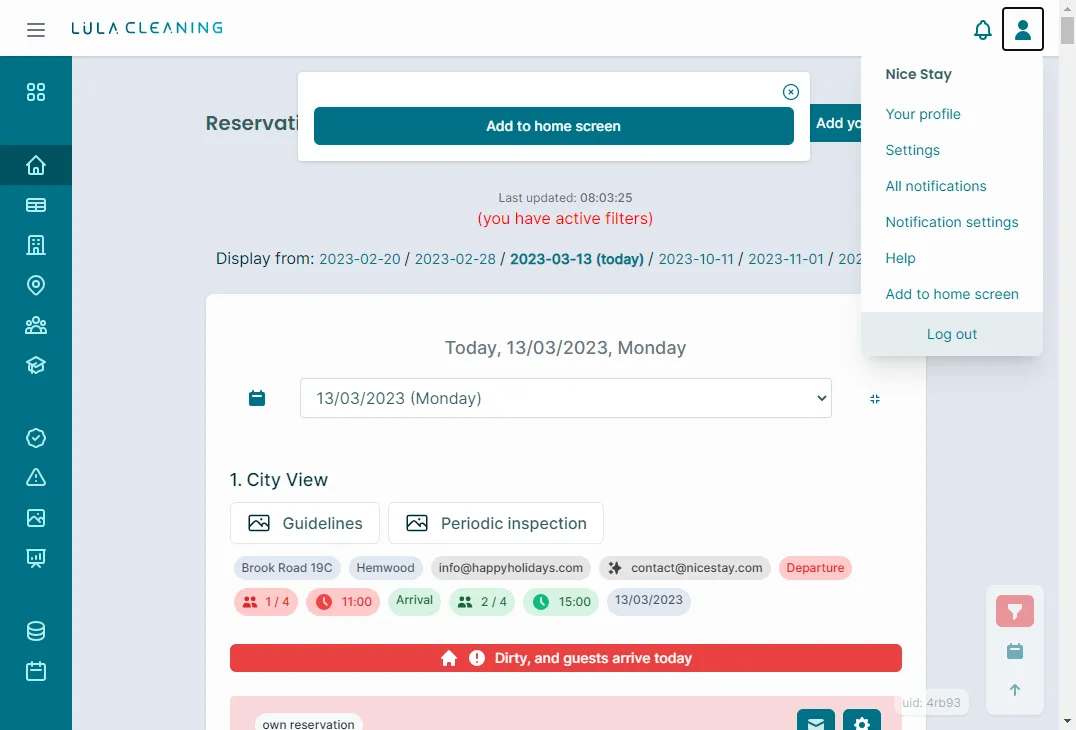Choose Add to home screen in account menu
This screenshot has width=1076, height=730.
(x=952, y=294)
